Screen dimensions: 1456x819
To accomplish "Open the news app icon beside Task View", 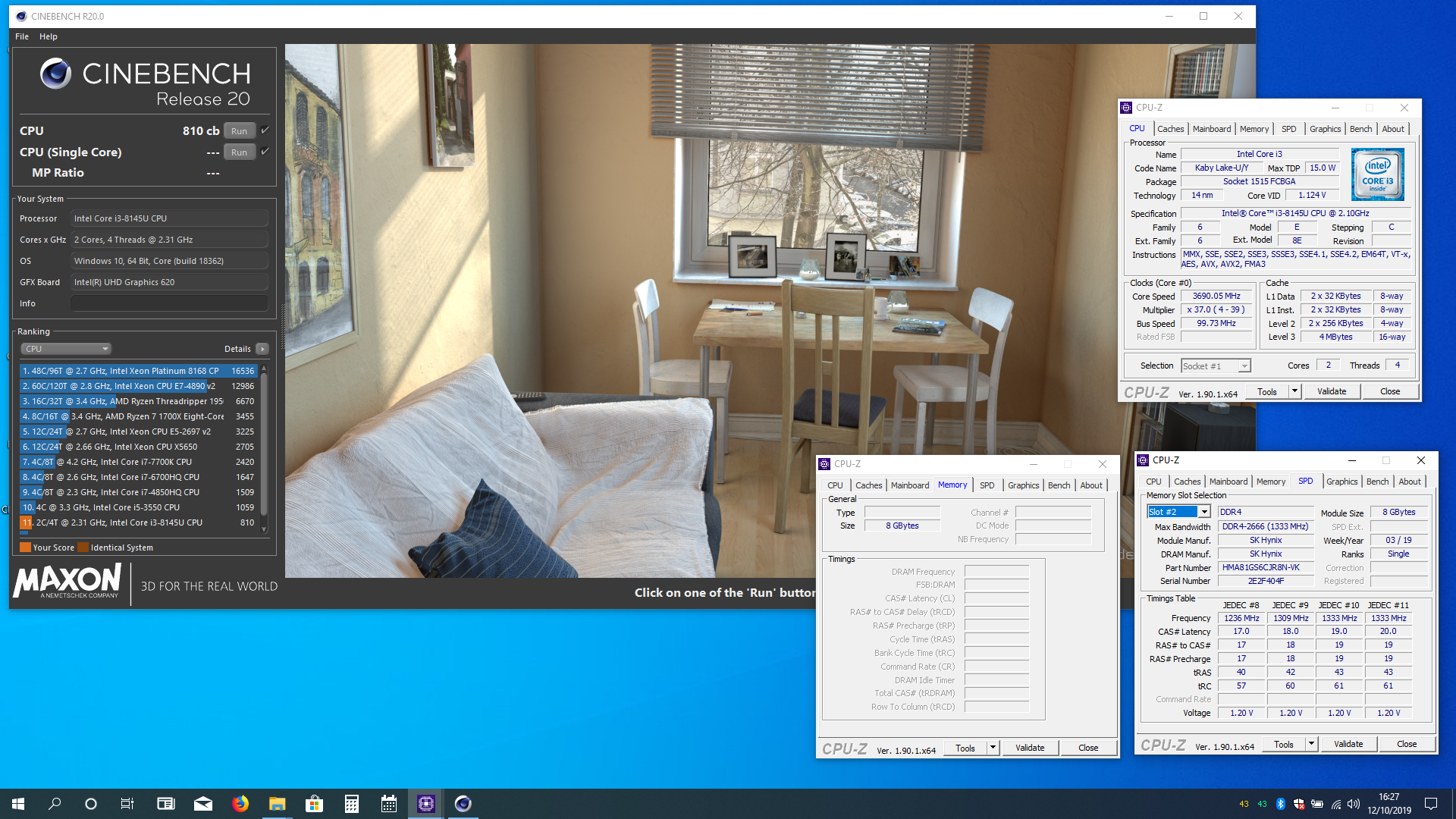I will click(165, 804).
